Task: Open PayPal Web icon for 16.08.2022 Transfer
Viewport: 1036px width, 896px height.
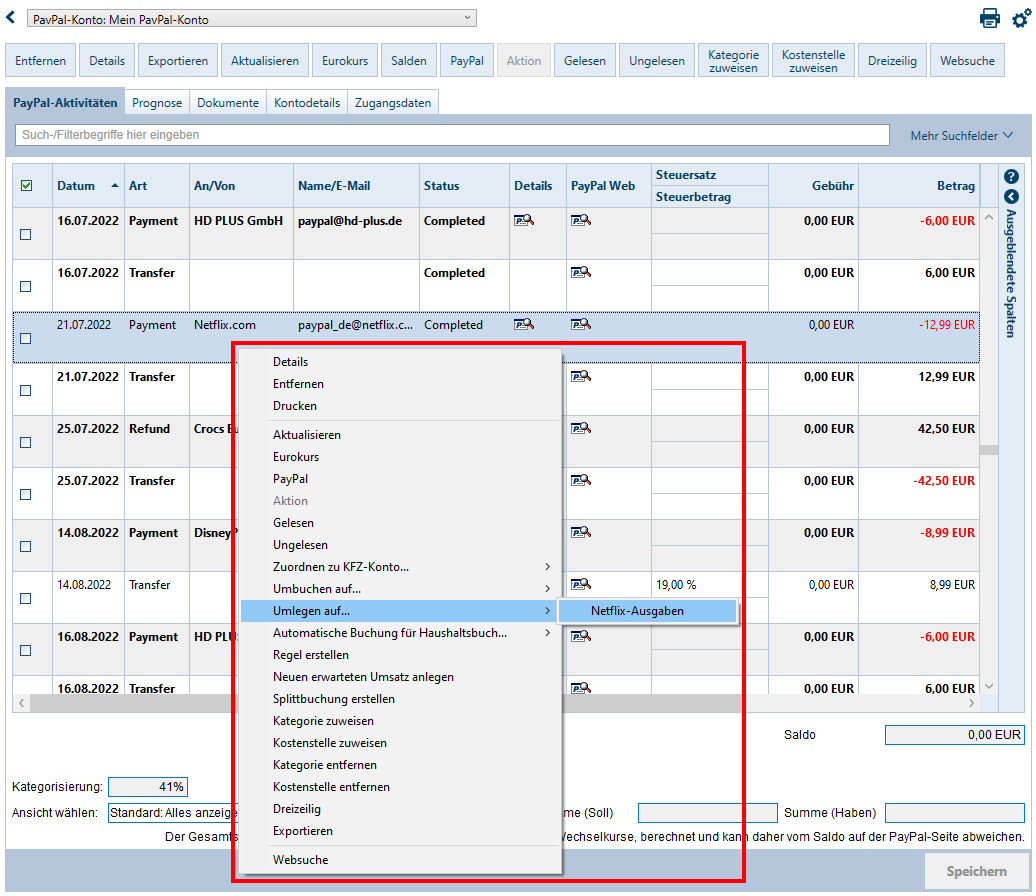Action: click(x=581, y=688)
